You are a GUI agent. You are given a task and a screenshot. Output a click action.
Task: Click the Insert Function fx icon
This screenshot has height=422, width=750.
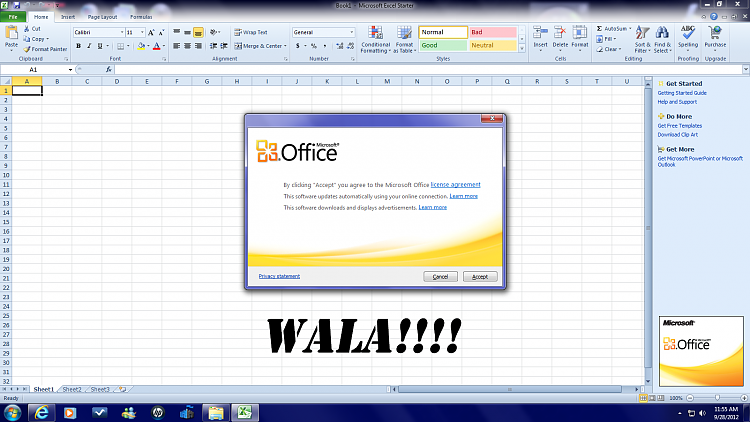coord(109,69)
